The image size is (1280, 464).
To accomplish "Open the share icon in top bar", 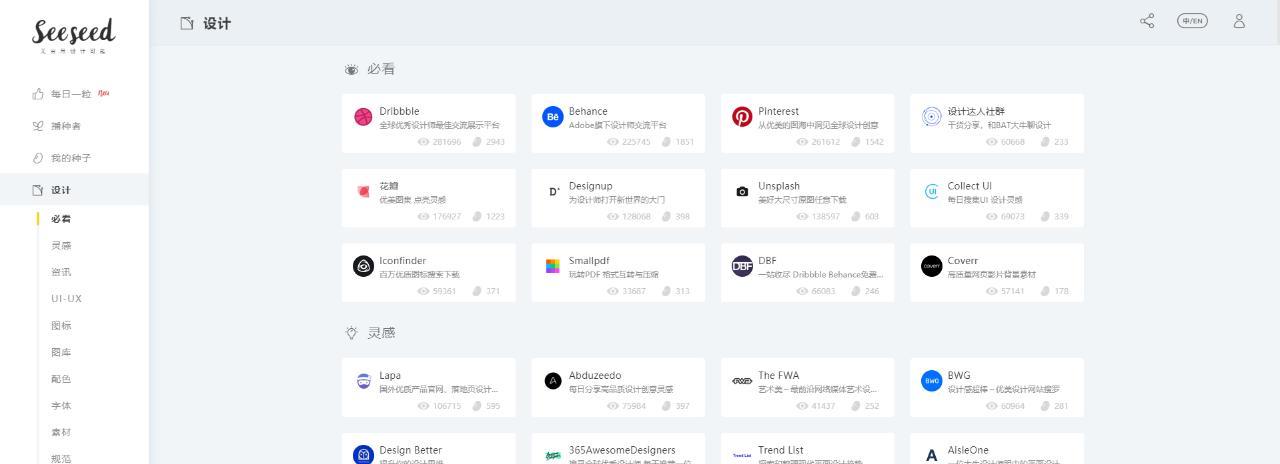I will tap(1147, 21).
